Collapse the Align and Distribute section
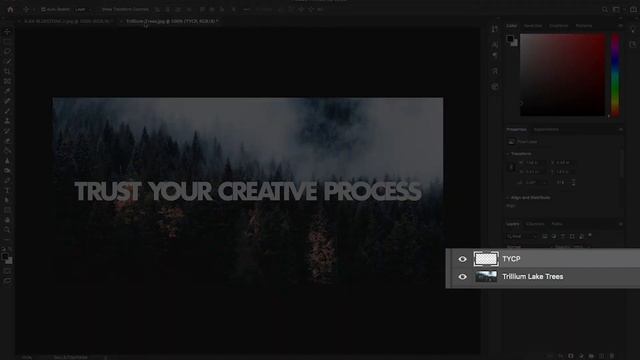 coord(508,198)
